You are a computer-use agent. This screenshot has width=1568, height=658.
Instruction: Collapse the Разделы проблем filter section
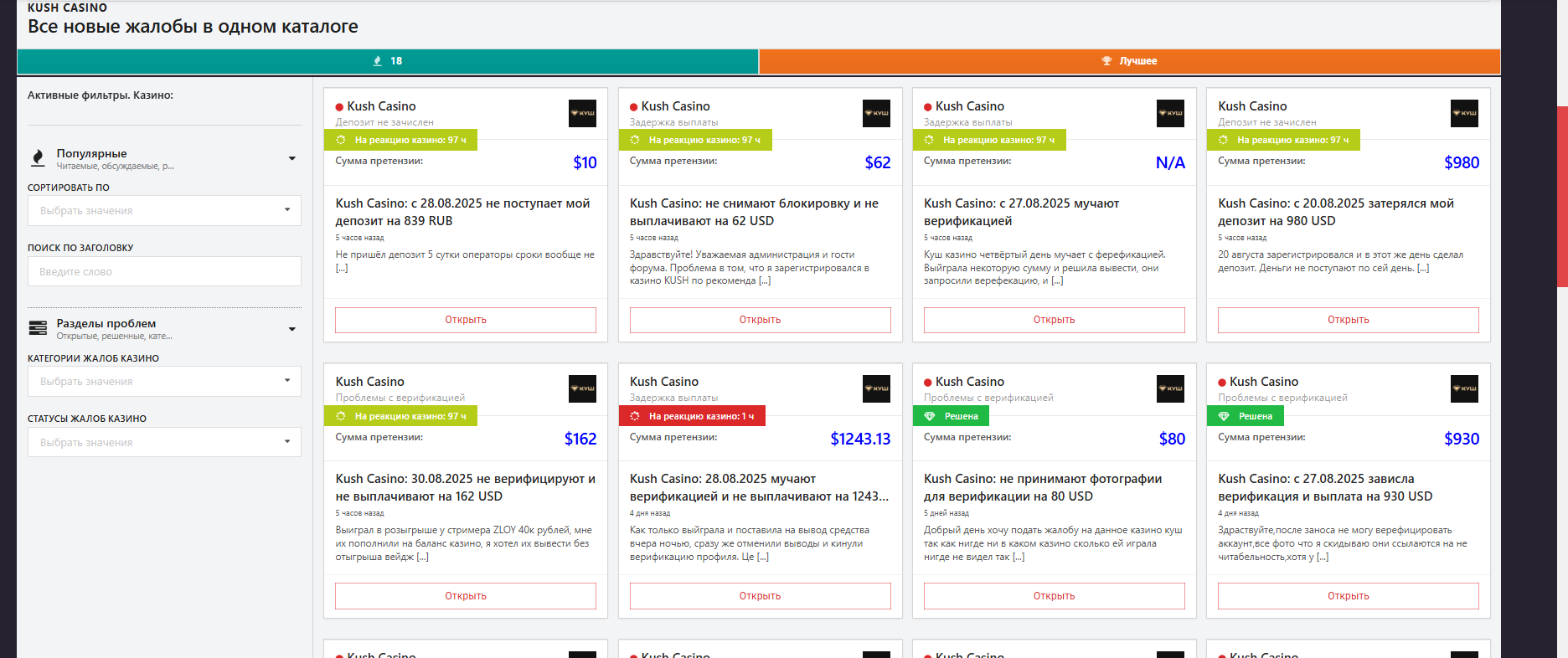[x=291, y=329]
